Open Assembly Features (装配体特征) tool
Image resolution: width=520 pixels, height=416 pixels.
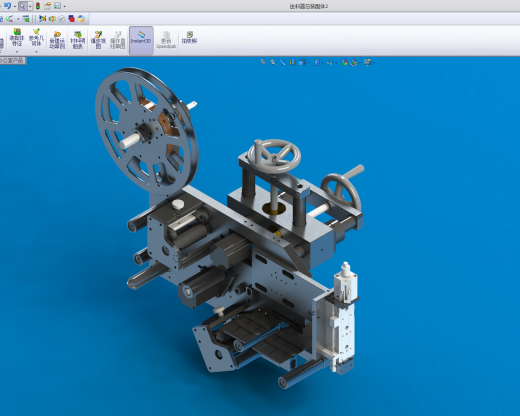pyautogui.click(x=17, y=37)
